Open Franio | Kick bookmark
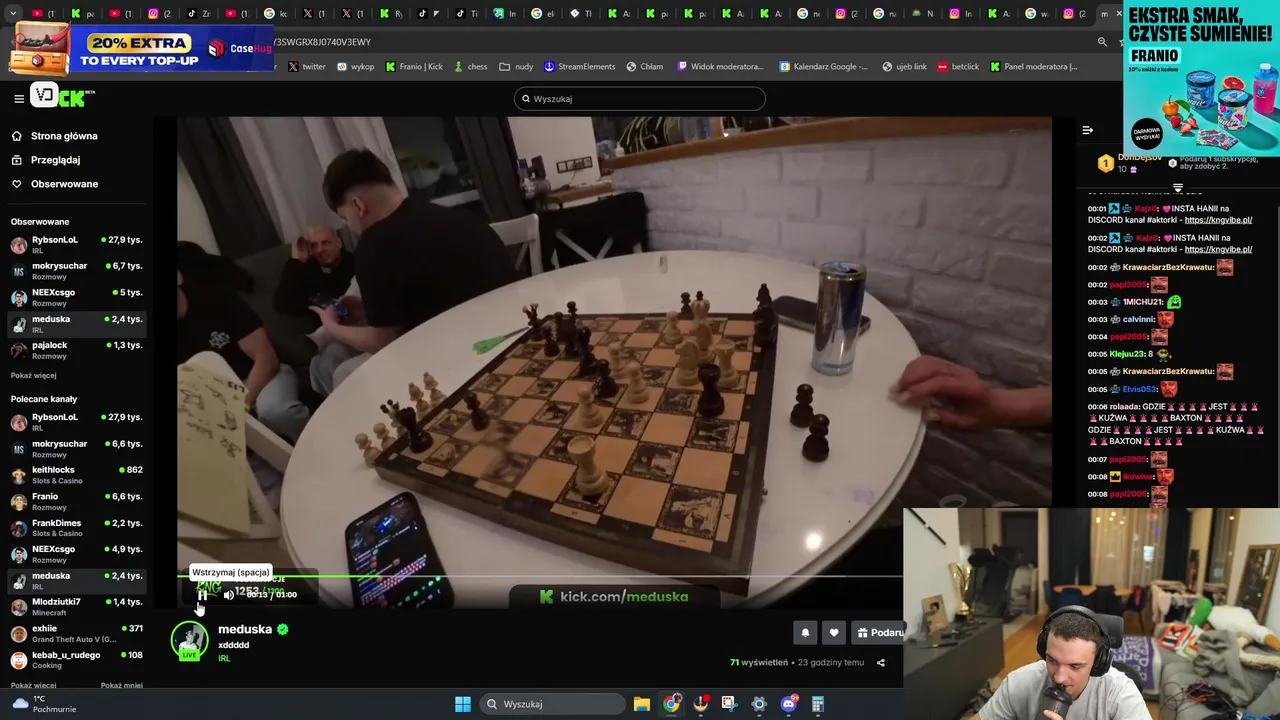The width and height of the screenshot is (1280, 720). click(414, 67)
